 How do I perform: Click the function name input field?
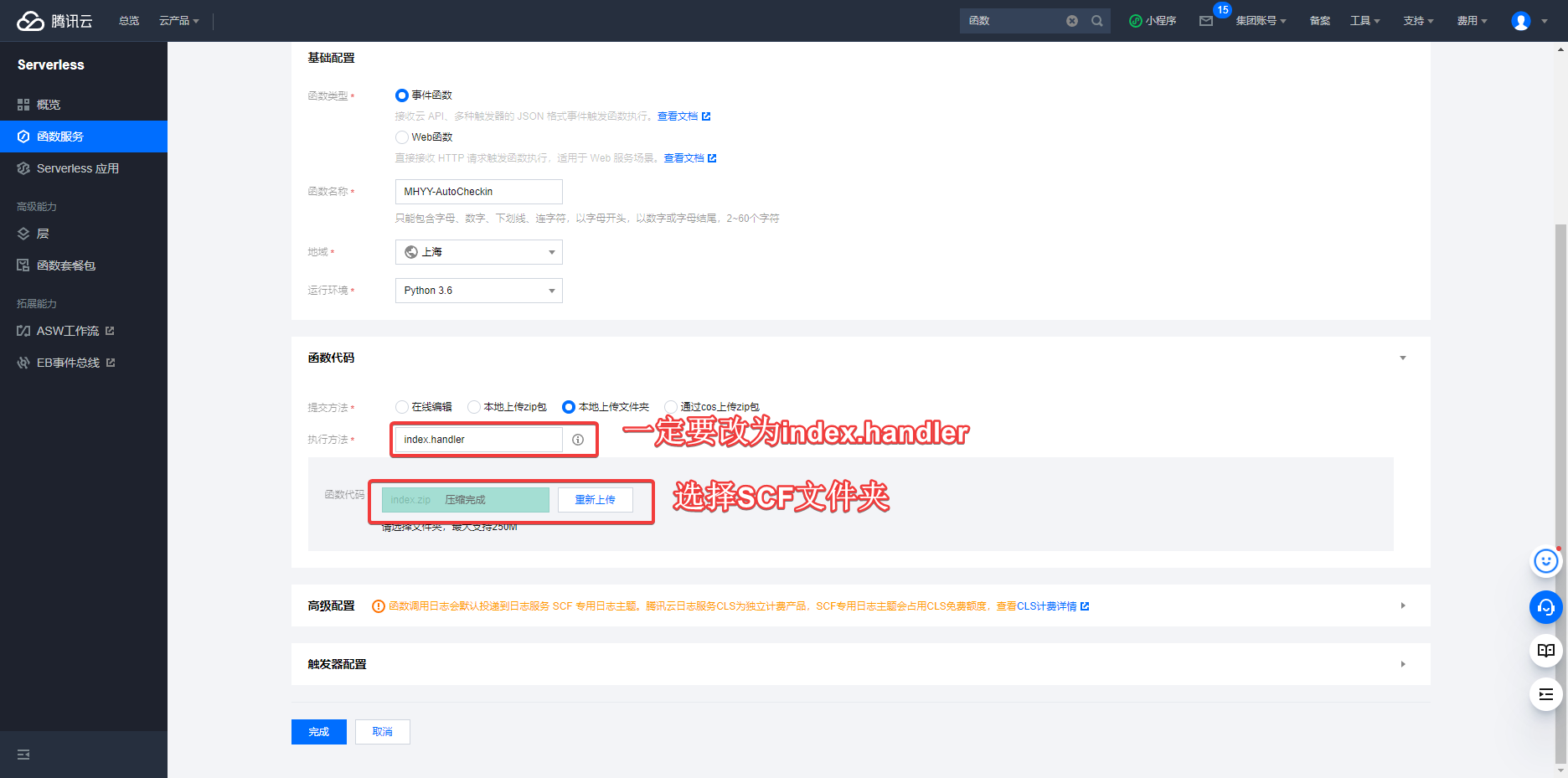pos(478,192)
